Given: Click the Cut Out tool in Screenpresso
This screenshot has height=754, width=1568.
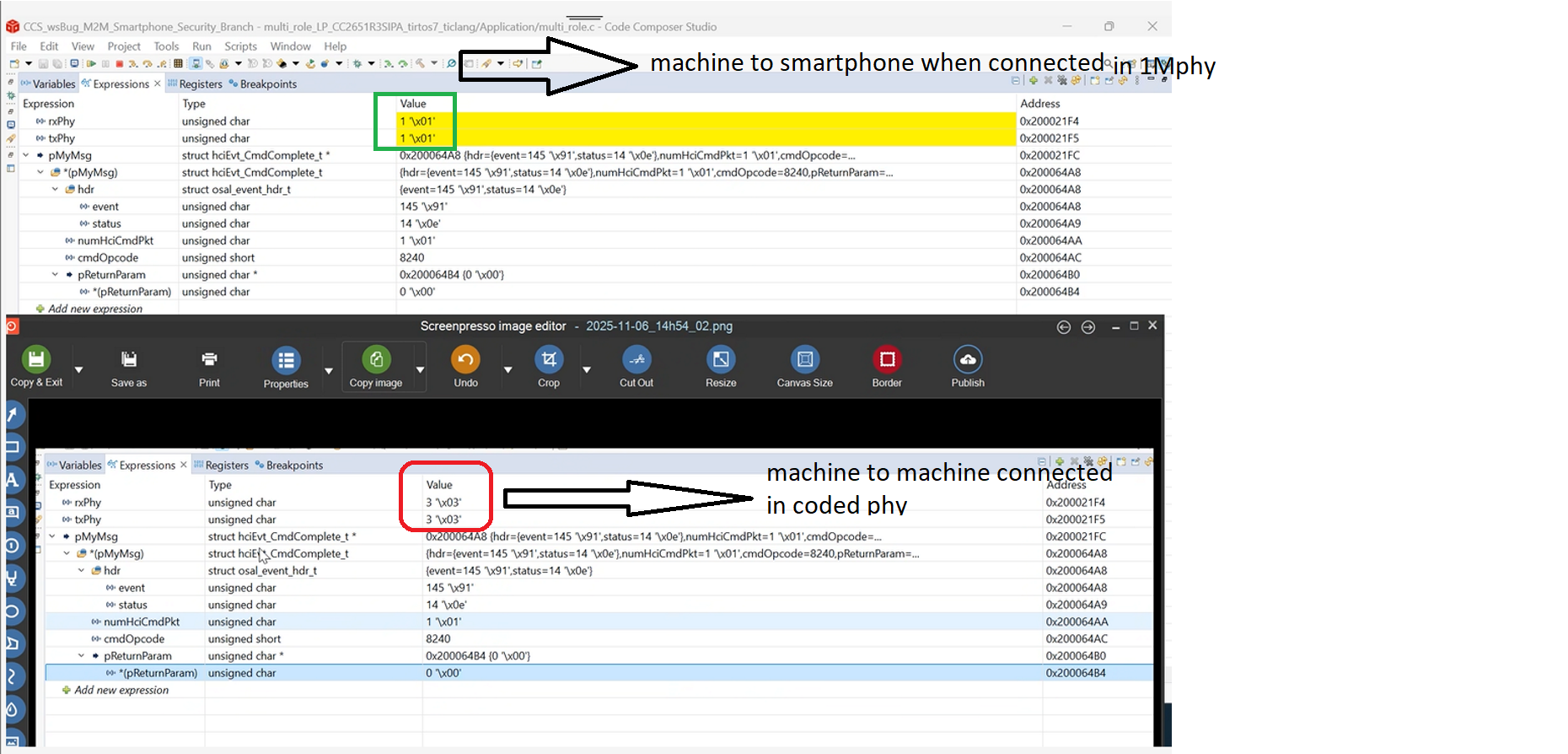Looking at the screenshot, I should (636, 367).
